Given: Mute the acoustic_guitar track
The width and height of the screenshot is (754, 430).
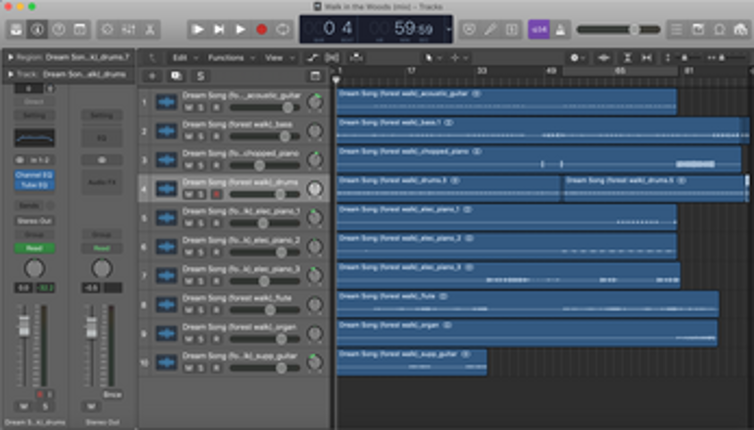Looking at the screenshot, I should click(188, 108).
